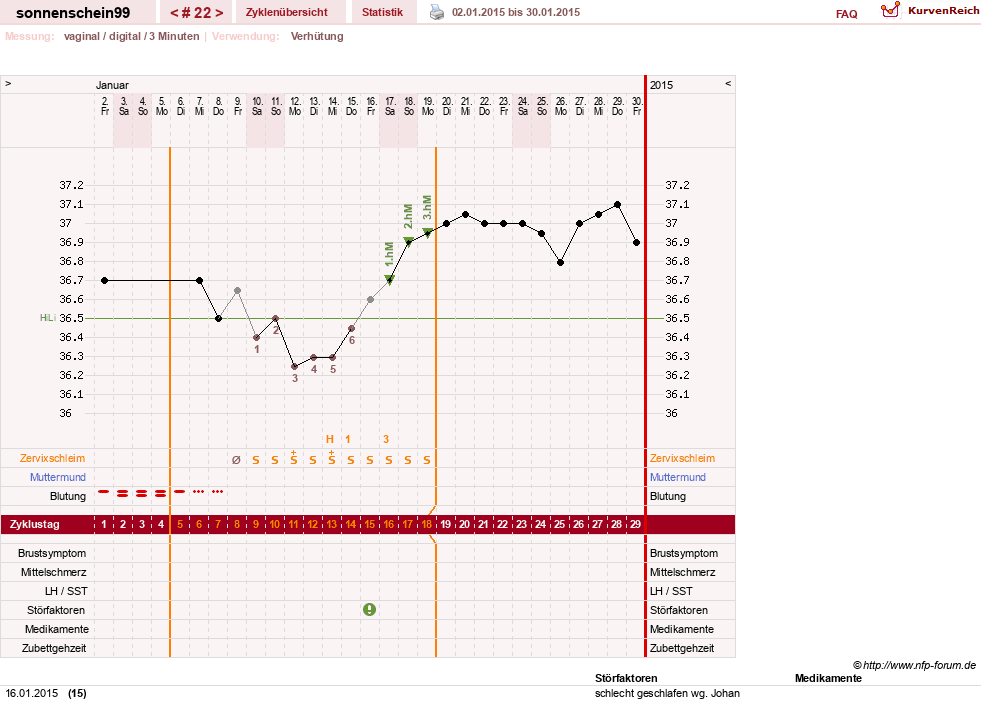
Task: Click the printer icon
Action: pos(437,12)
